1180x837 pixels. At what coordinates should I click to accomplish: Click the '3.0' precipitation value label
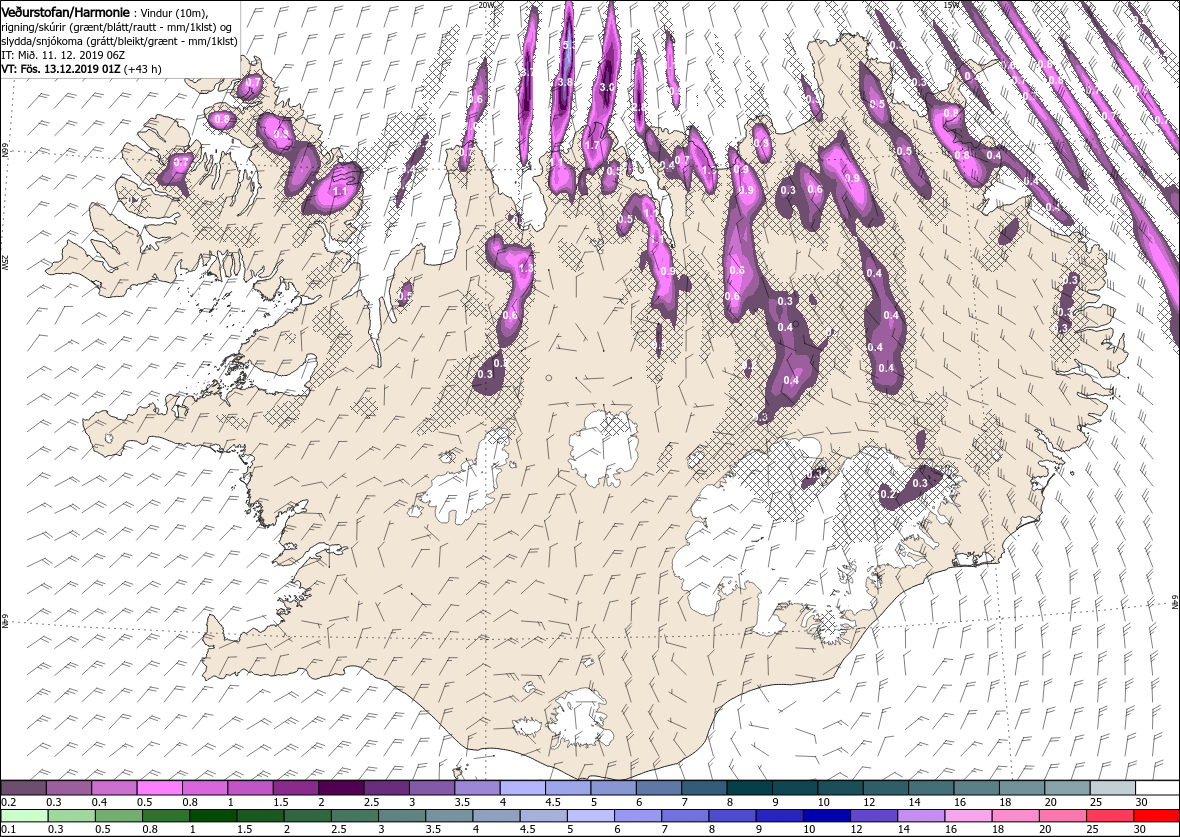[608, 87]
